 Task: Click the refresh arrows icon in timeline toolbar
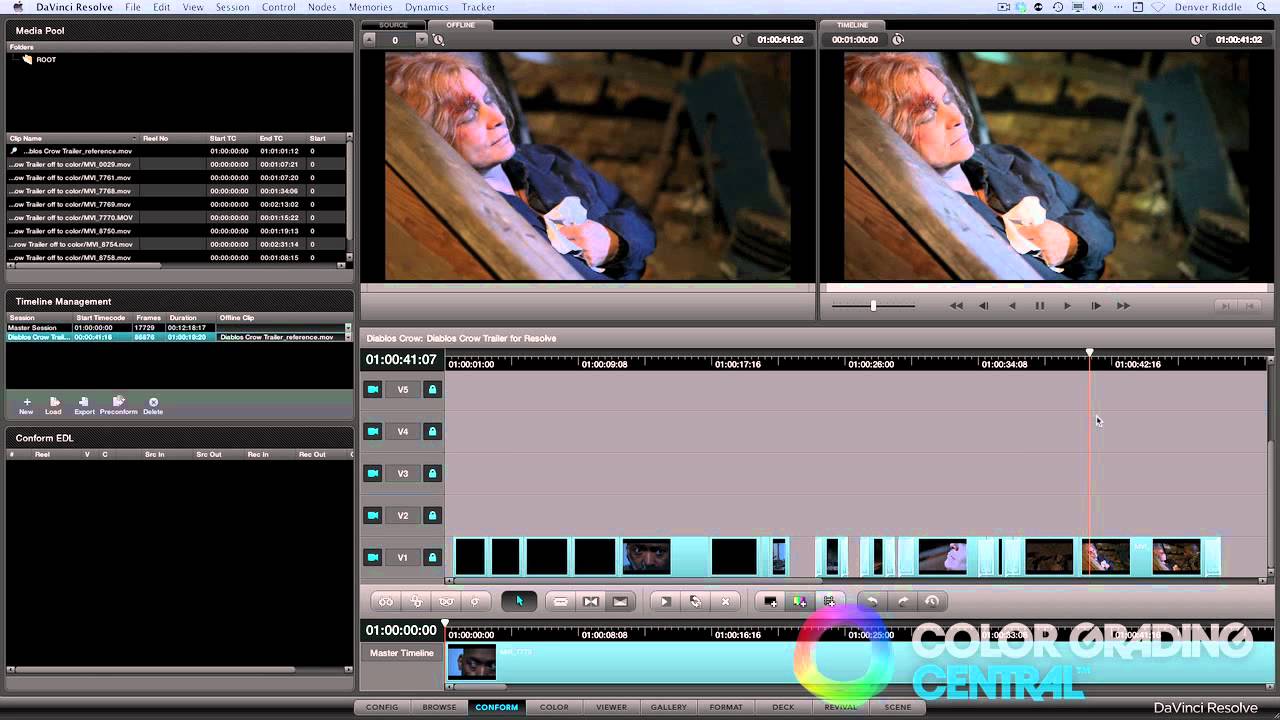[695, 601]
